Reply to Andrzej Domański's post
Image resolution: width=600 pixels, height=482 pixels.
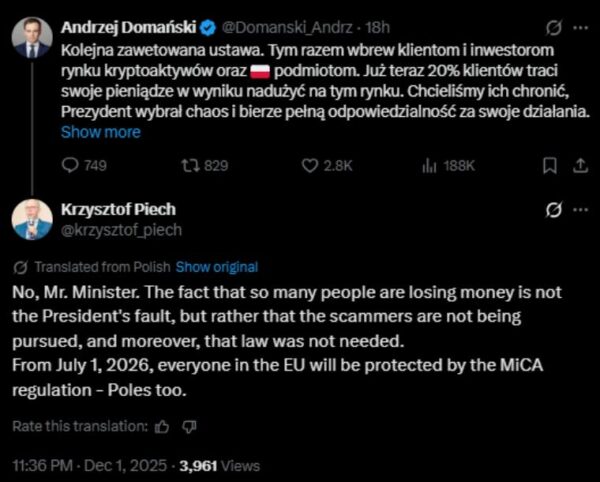coord(70,165)
